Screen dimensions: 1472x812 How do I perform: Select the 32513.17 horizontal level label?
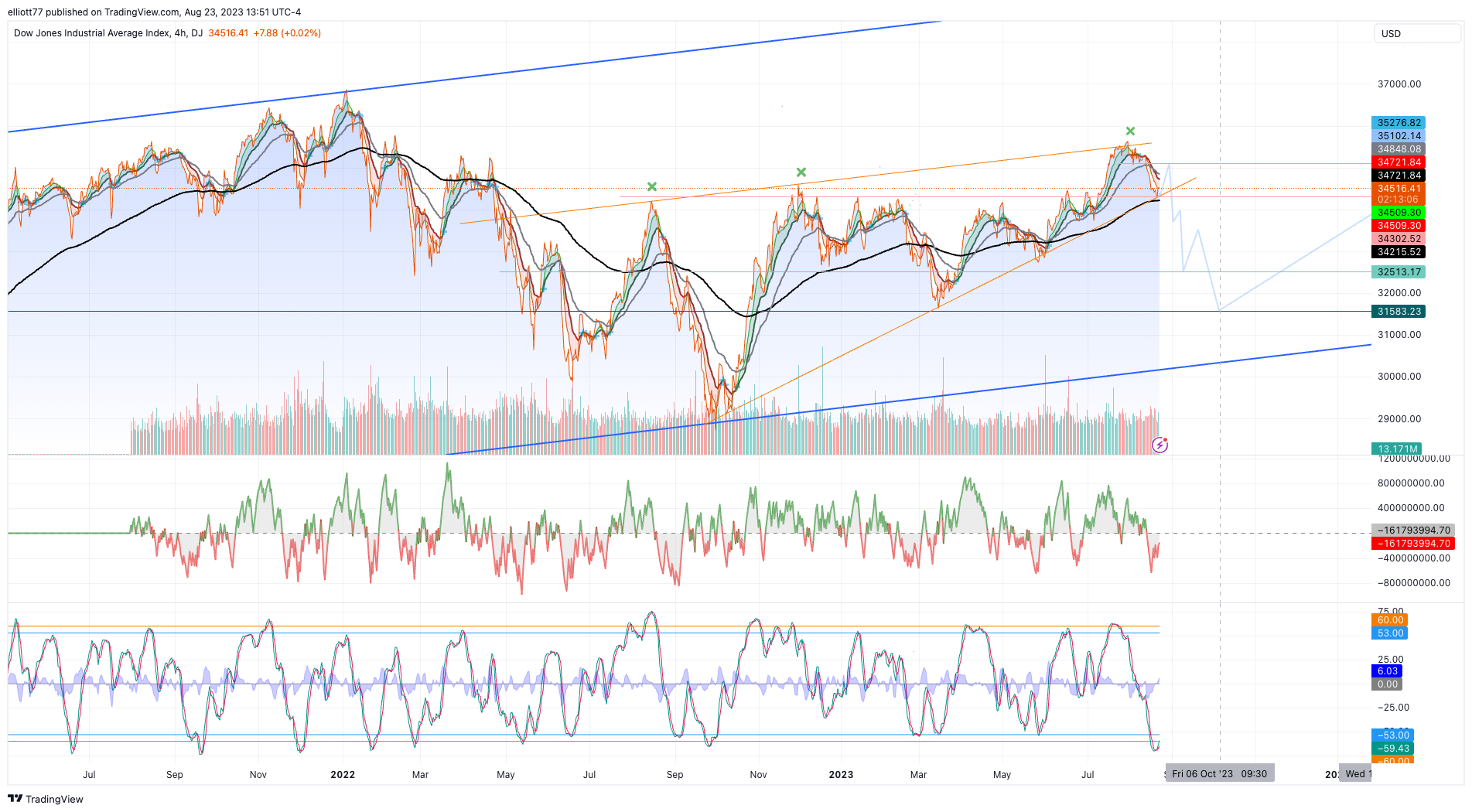[x=1399, y=272]
